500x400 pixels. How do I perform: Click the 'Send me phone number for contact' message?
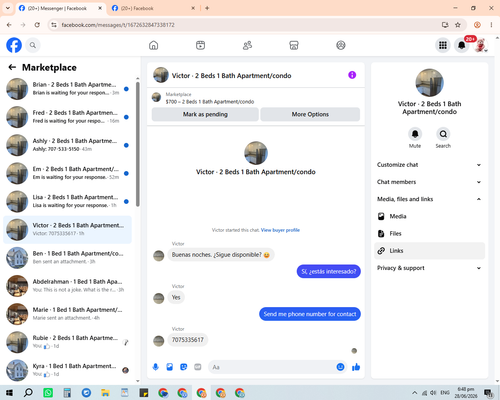(310, 314)
